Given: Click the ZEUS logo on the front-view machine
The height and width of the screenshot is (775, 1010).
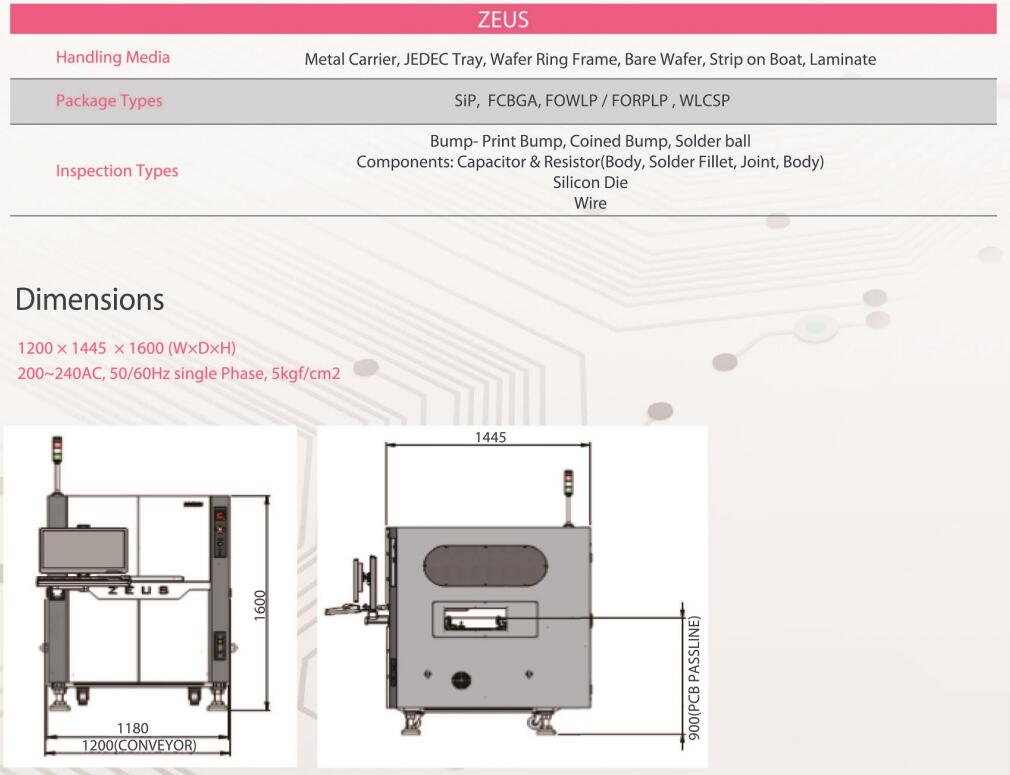Looking at the screenshot, I should (x=138, y=590).
